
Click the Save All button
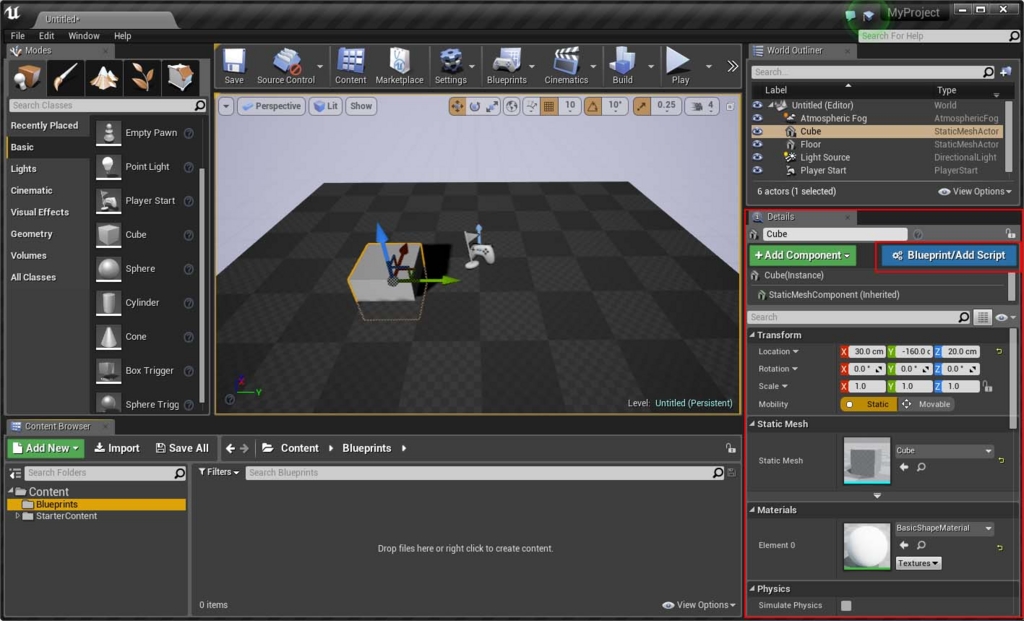point(182,448)
